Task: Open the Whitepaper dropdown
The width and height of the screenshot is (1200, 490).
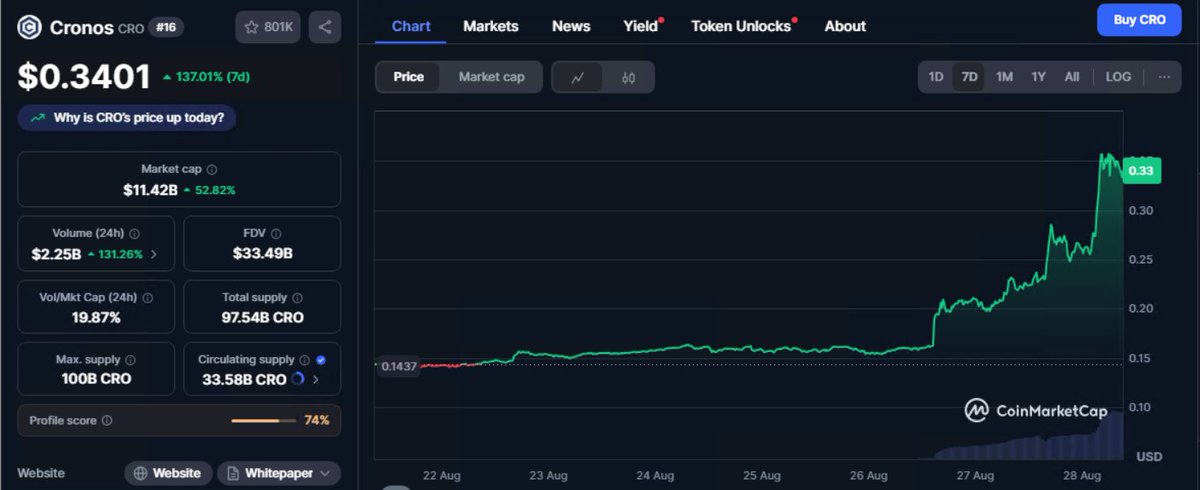Action: click(x=279, y=473)
